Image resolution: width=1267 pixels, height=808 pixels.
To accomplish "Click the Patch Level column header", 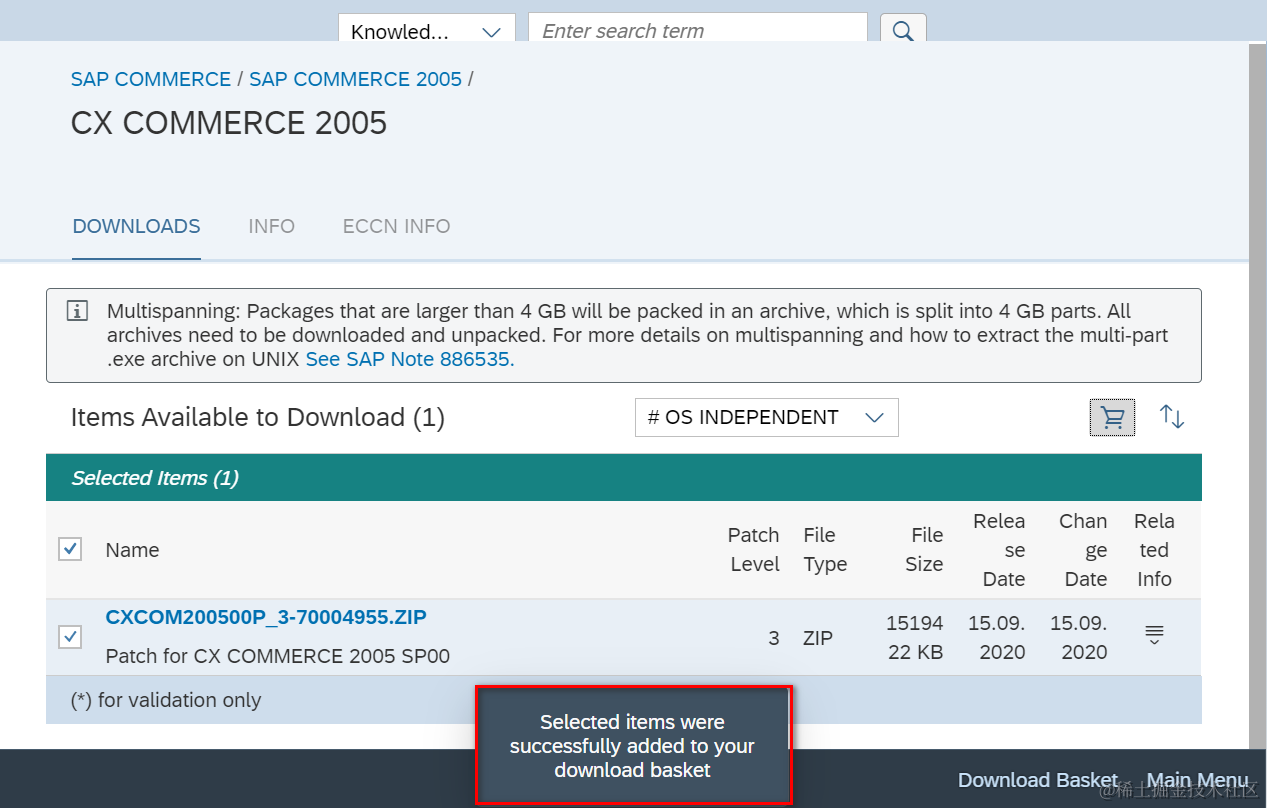I will (754, 550).
